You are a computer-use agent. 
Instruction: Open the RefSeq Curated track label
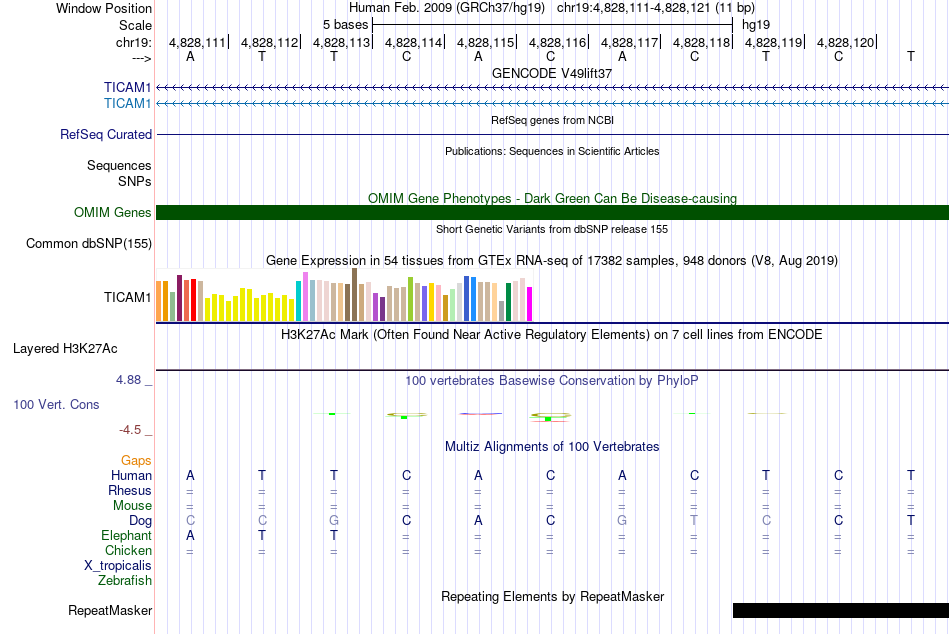(106, 135)
